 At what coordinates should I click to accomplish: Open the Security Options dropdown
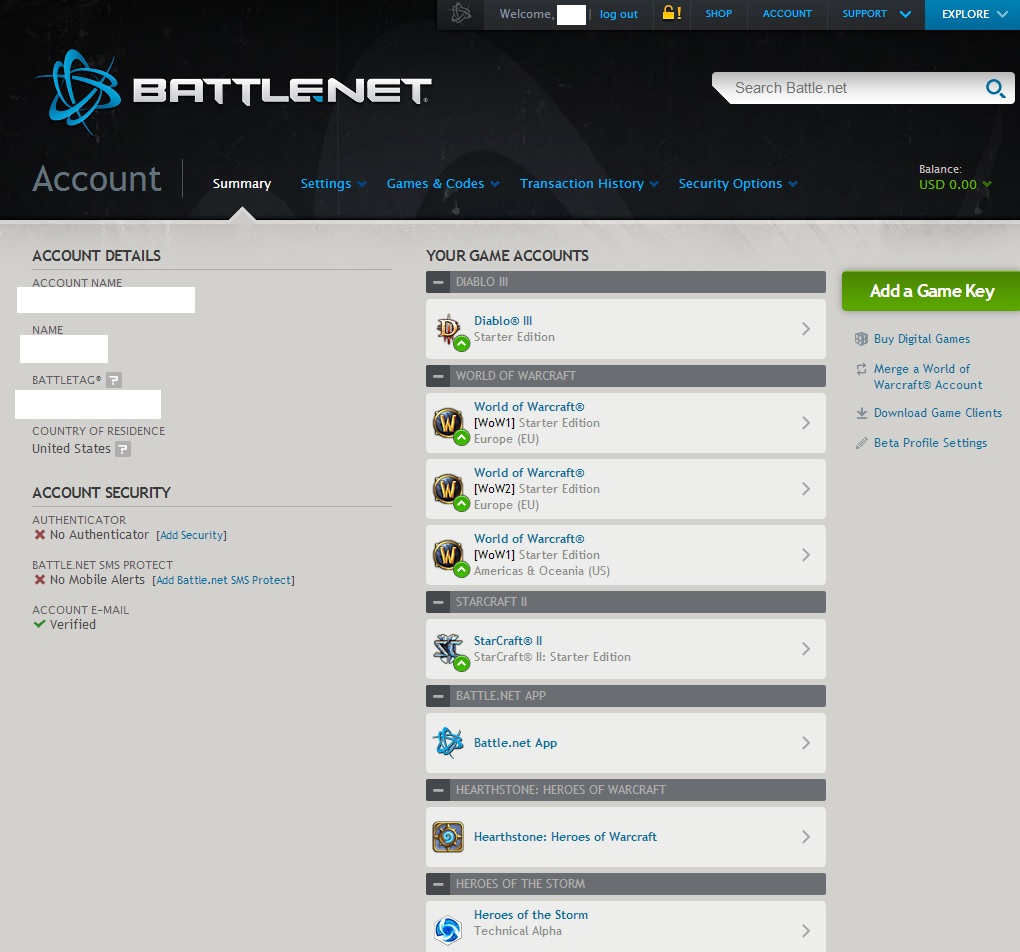pos(738,184)
